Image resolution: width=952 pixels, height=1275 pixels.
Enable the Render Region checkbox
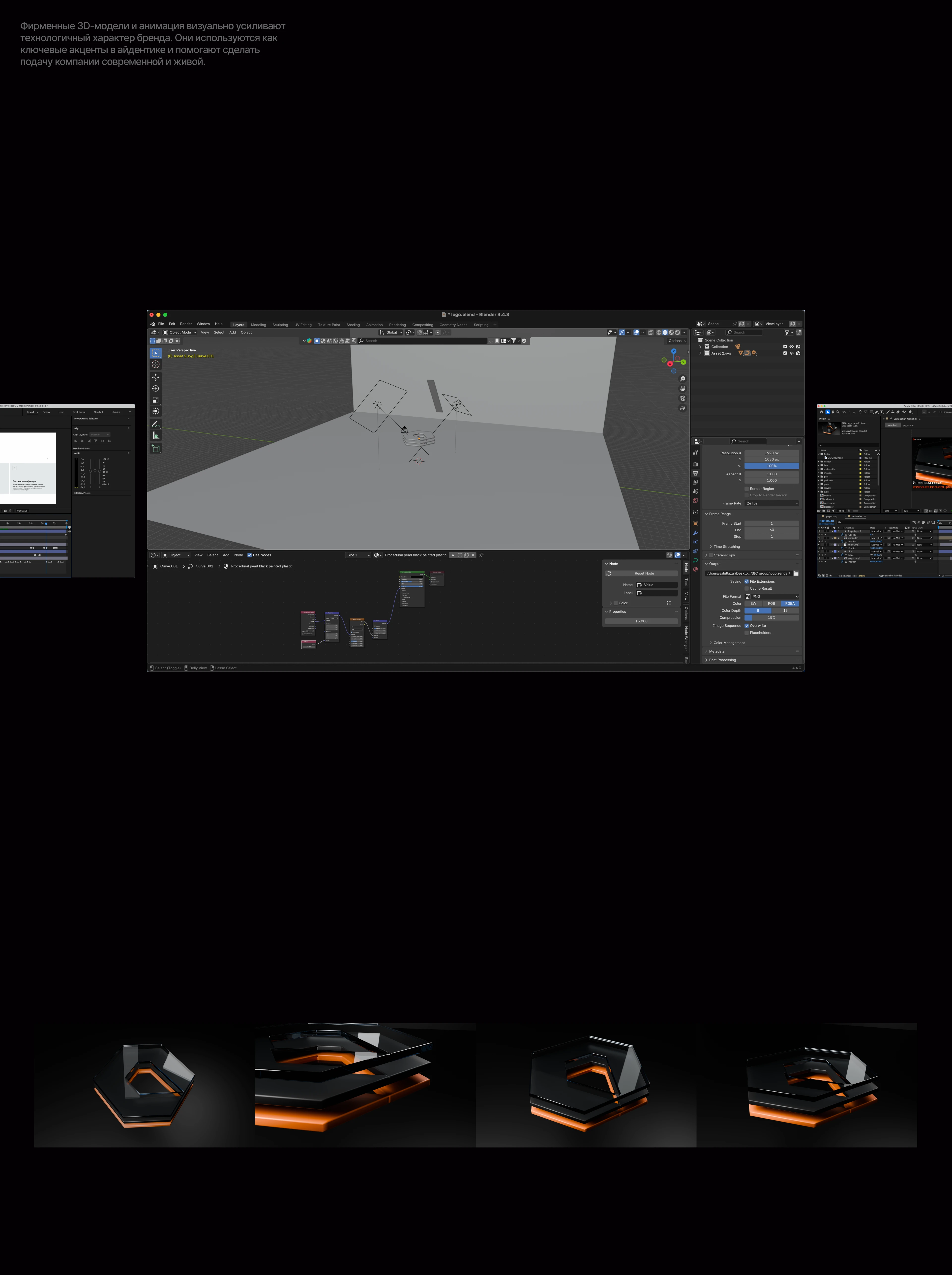(747, 489)
